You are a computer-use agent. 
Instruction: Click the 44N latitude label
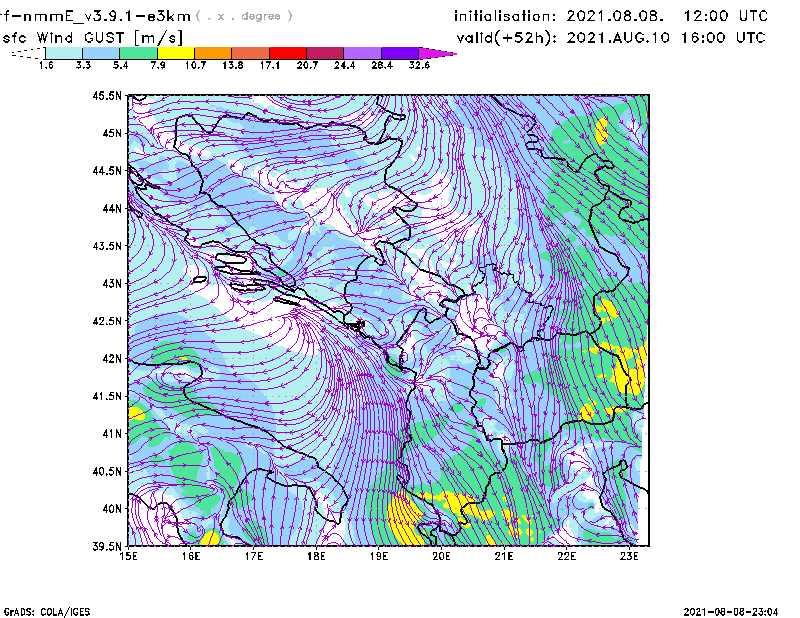[x=112, y=208]
